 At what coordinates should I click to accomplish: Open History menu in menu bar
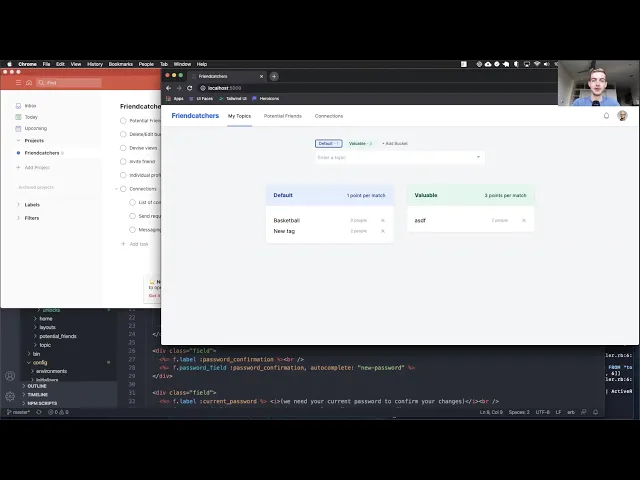click(95, 64)
